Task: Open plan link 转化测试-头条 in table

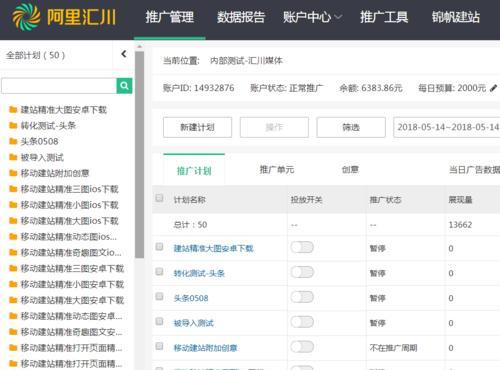Action: tap(199, 273)
